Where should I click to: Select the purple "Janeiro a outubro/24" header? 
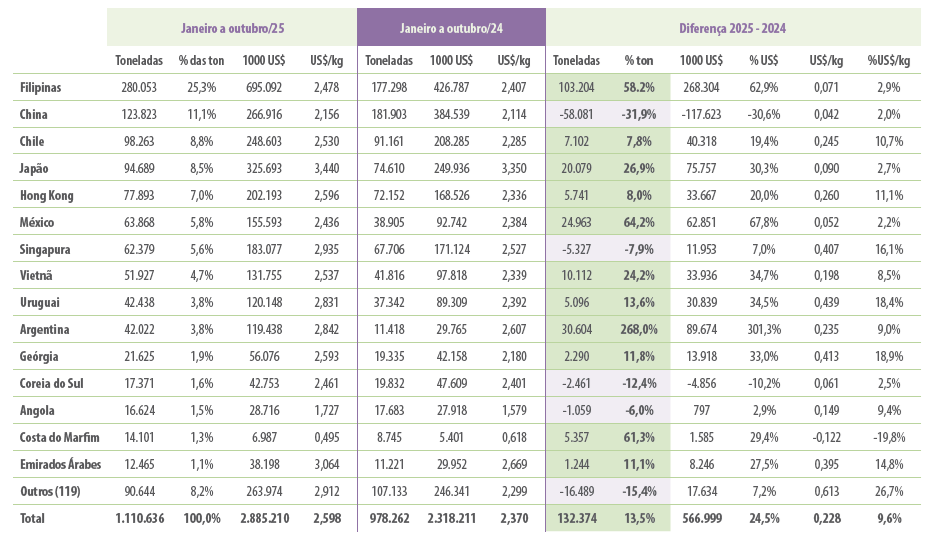click(451, 28)
